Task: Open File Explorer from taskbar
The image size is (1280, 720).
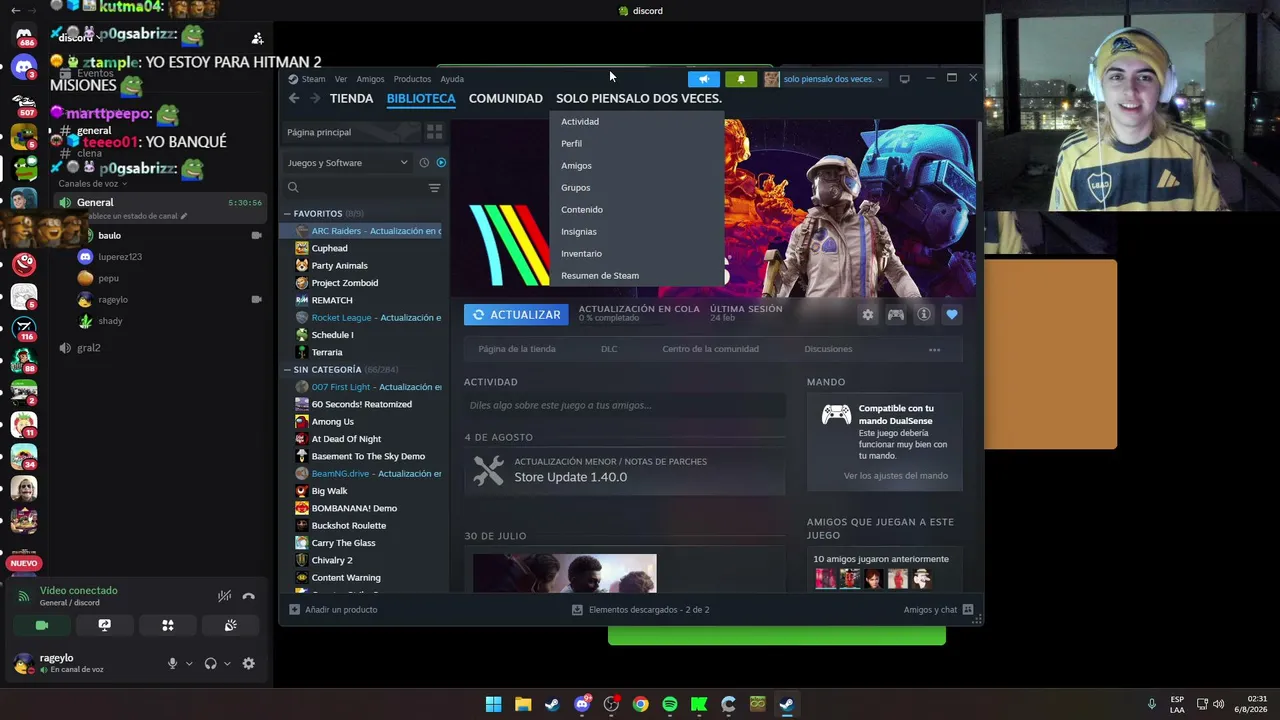Action: tap(523, 704)
